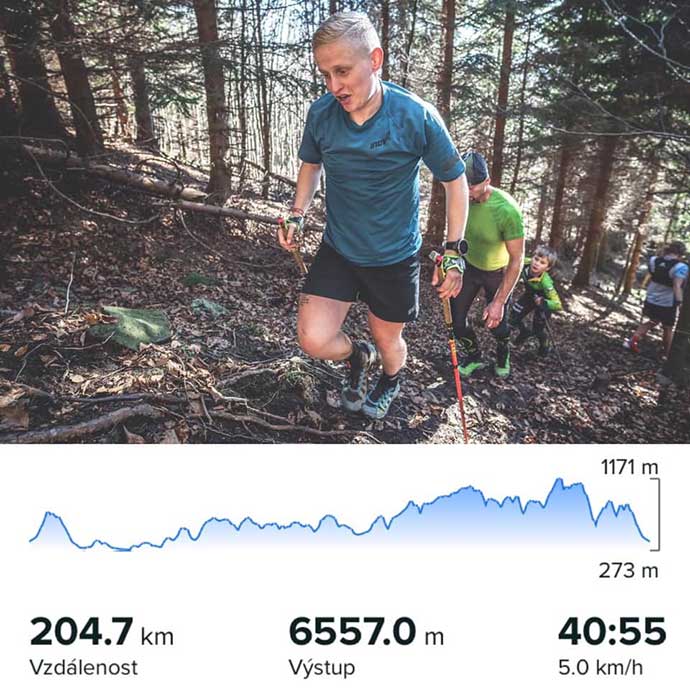Screen dimensions: 690x690
Task: Click the sports watch on runner's wrist
Action: coord(456,247)
